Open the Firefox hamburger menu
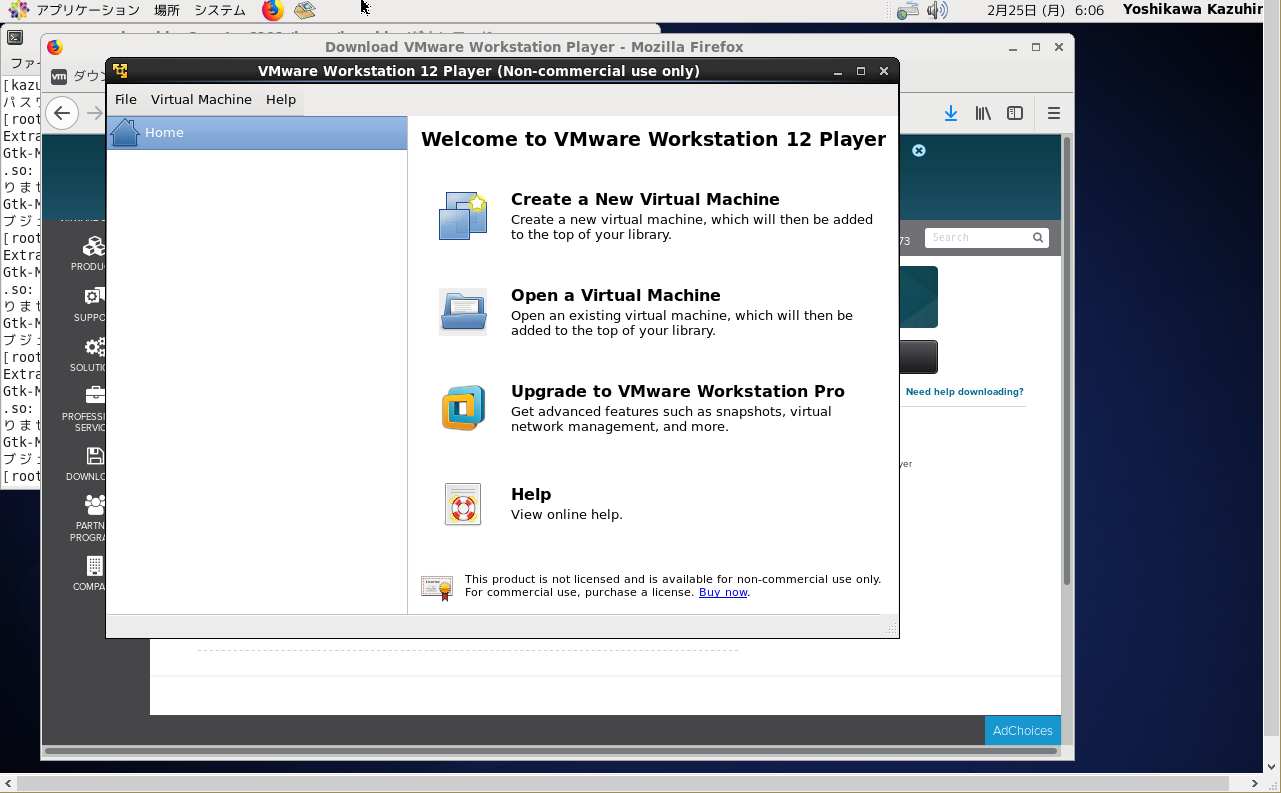This screenshot has width=1281, height=793. (x=1053, y=114)
